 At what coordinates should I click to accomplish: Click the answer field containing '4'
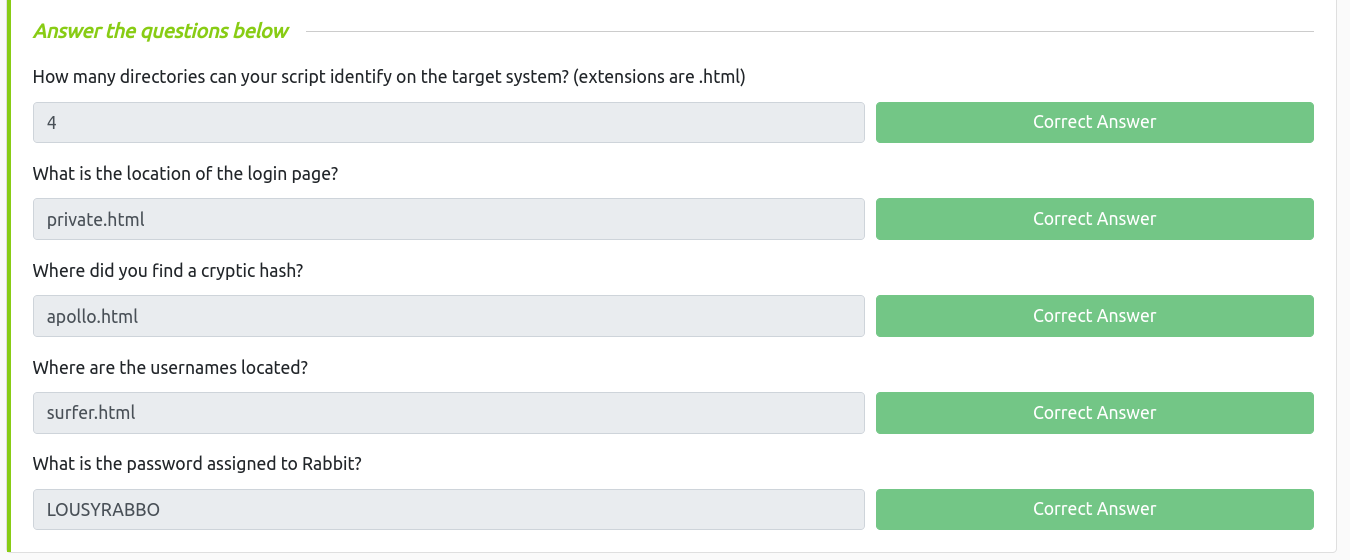(x=448, y=122)
